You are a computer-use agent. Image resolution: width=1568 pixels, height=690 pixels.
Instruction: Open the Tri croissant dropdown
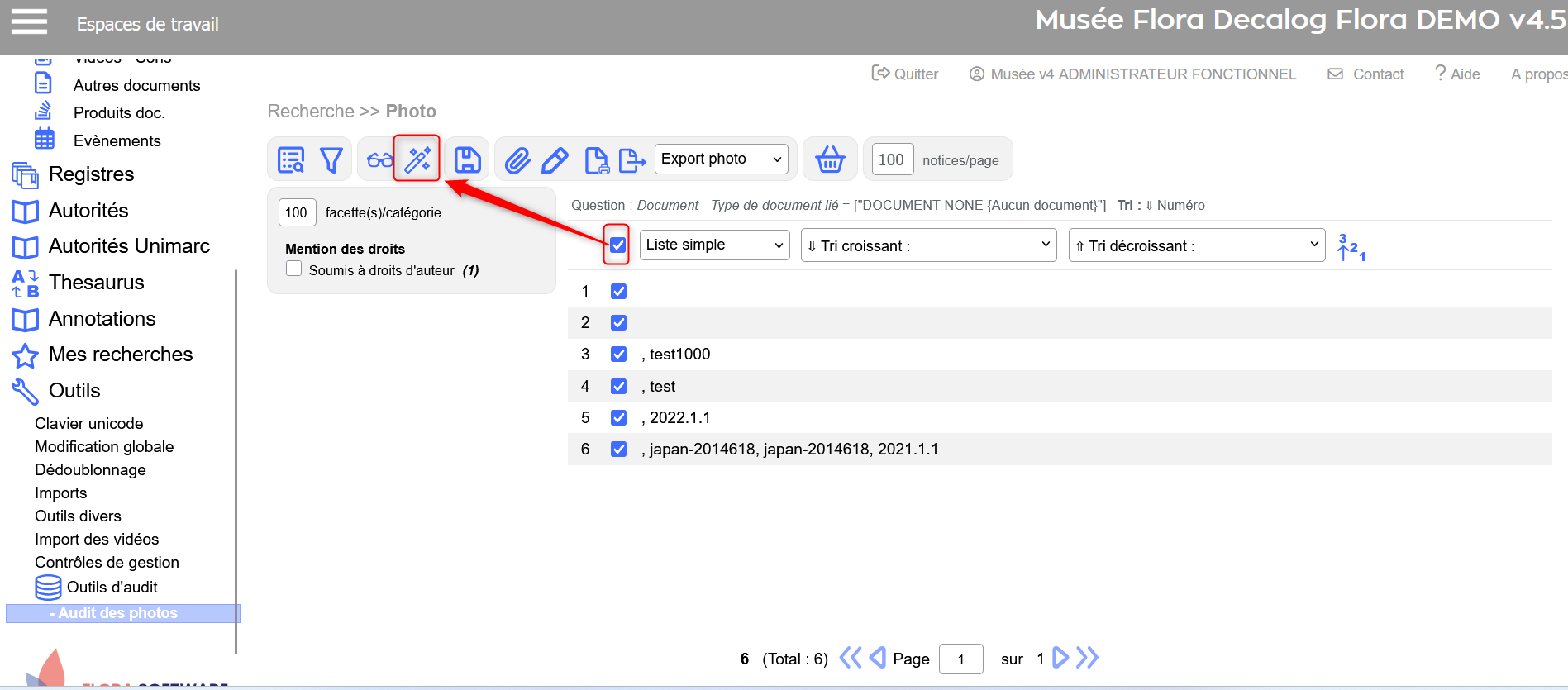[x=928, y=245]
